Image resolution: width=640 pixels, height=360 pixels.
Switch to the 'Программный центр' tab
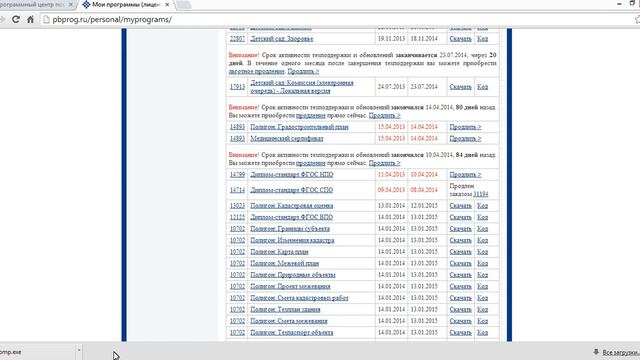pyautogui.click(x=33, y=4)
